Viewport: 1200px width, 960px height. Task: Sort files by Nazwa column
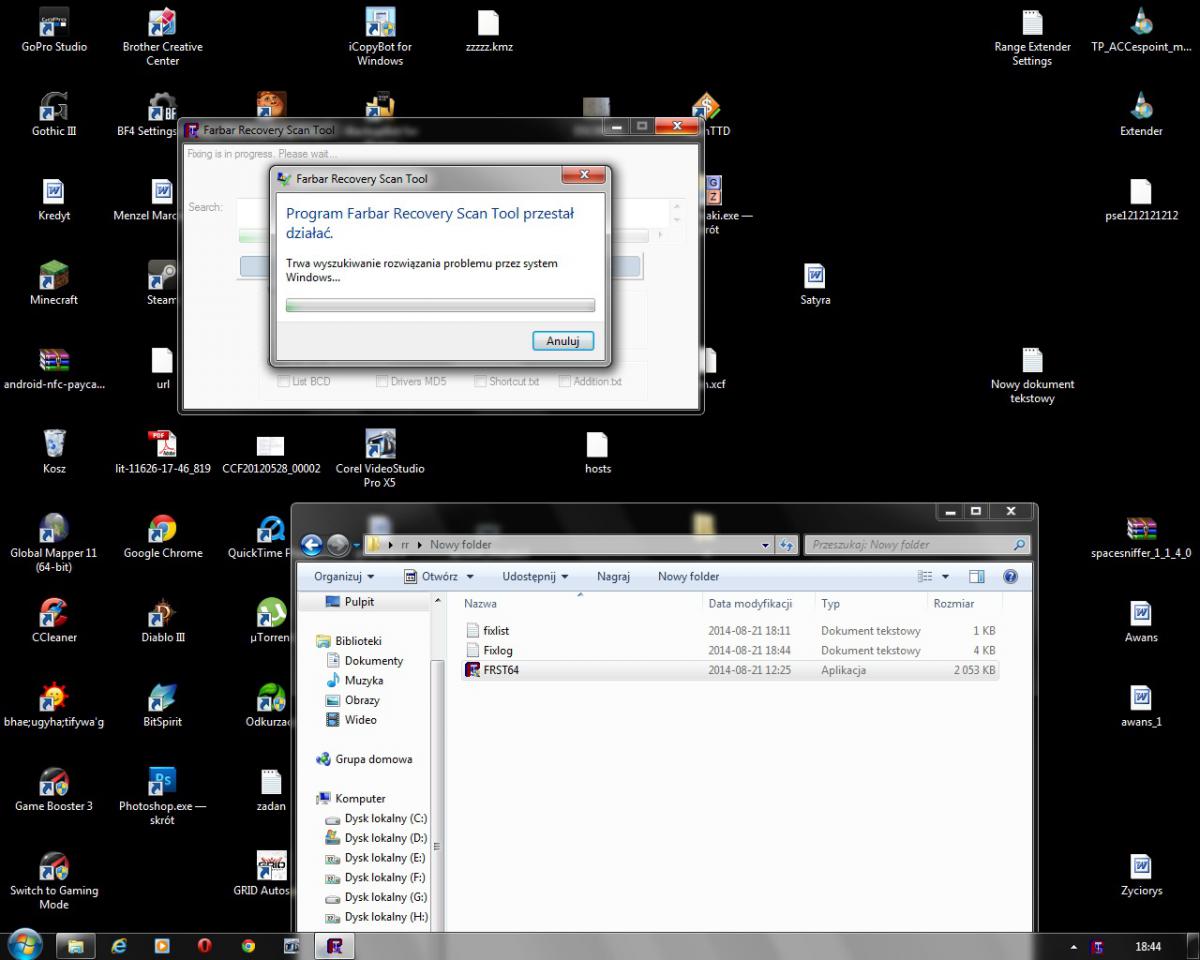tap(581, 603)
